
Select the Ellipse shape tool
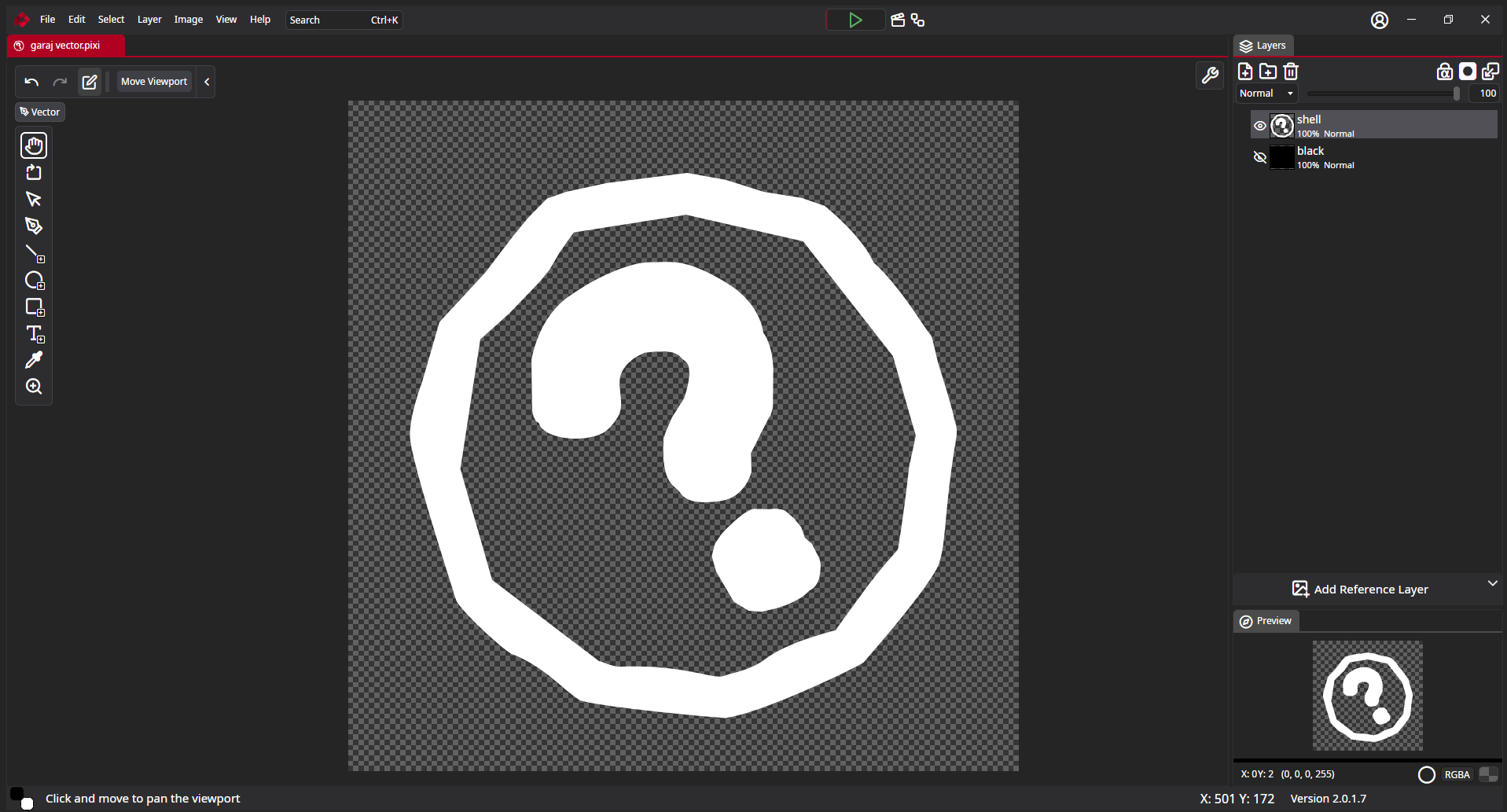click(34, 280)
